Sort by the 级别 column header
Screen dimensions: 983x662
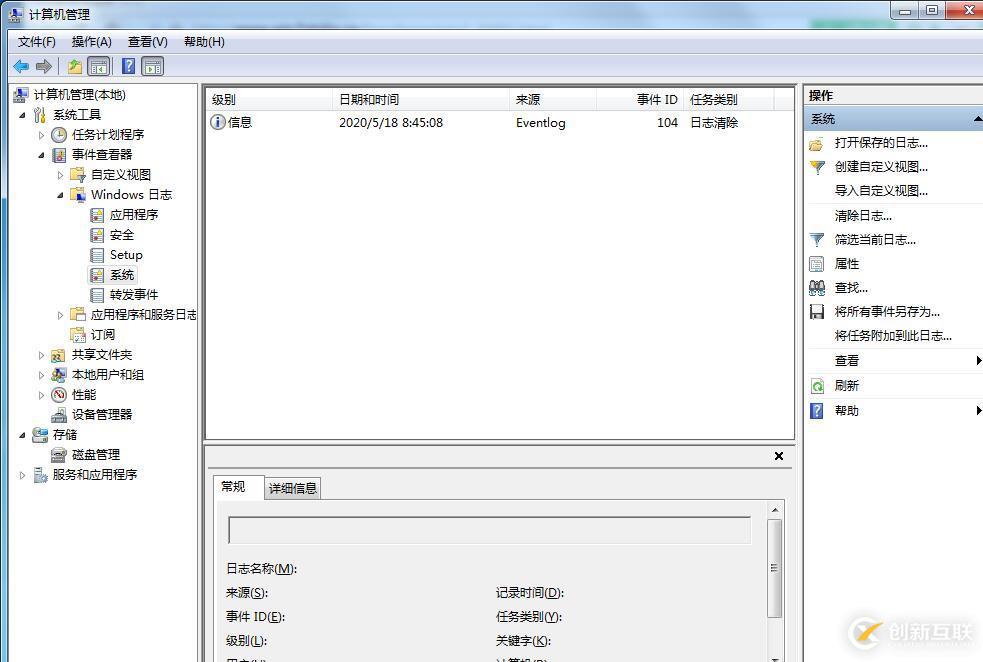tap(270, 99)
